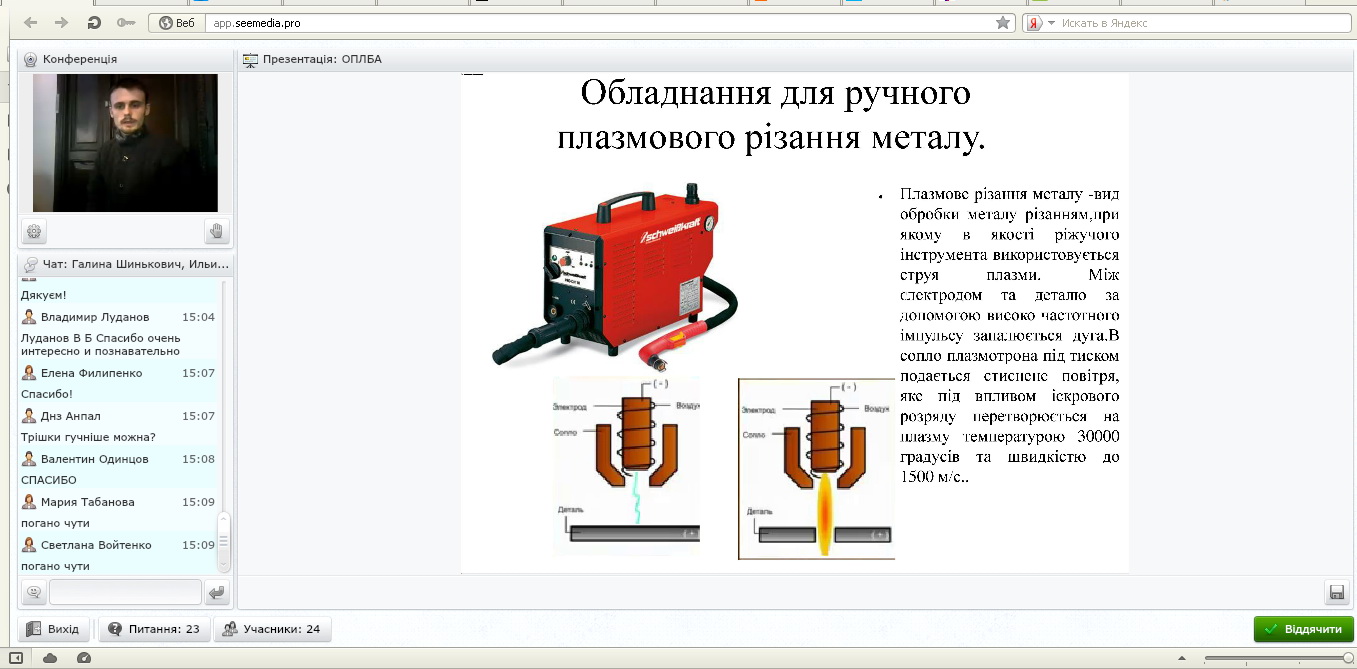Image resolution: width=1357 pixels, height=669 pixels.
Task: Click the chat panel scrollbar
Action: [x=224, y=540]
